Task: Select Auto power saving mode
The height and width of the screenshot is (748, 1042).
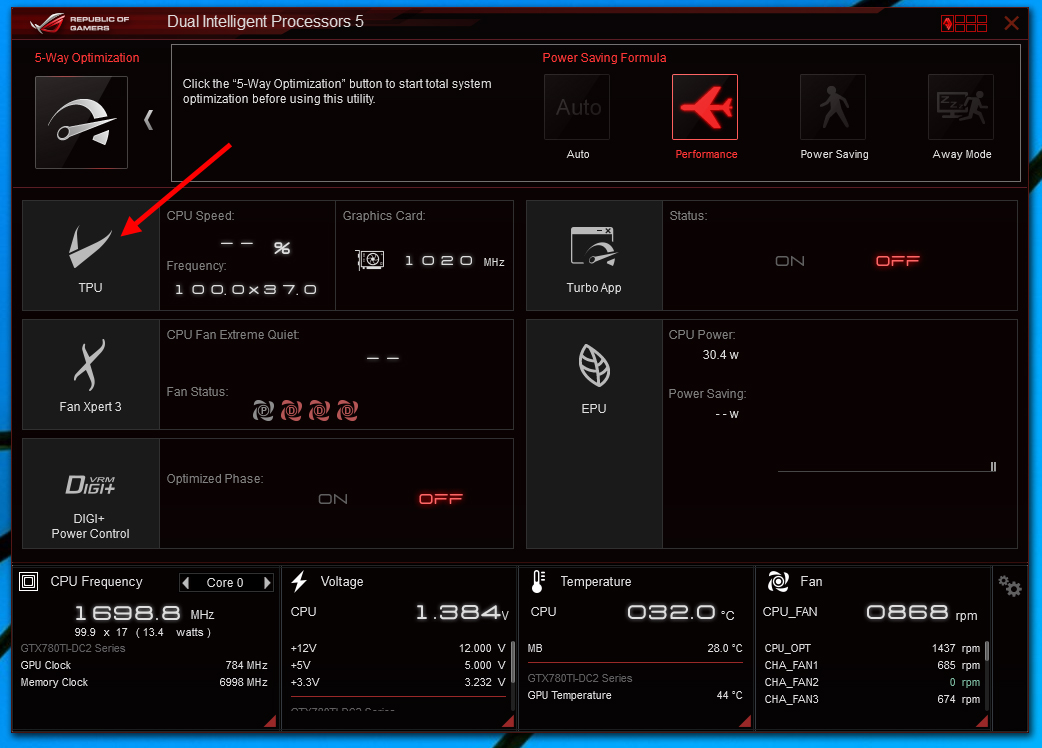Action: click(x=577, y=107)
